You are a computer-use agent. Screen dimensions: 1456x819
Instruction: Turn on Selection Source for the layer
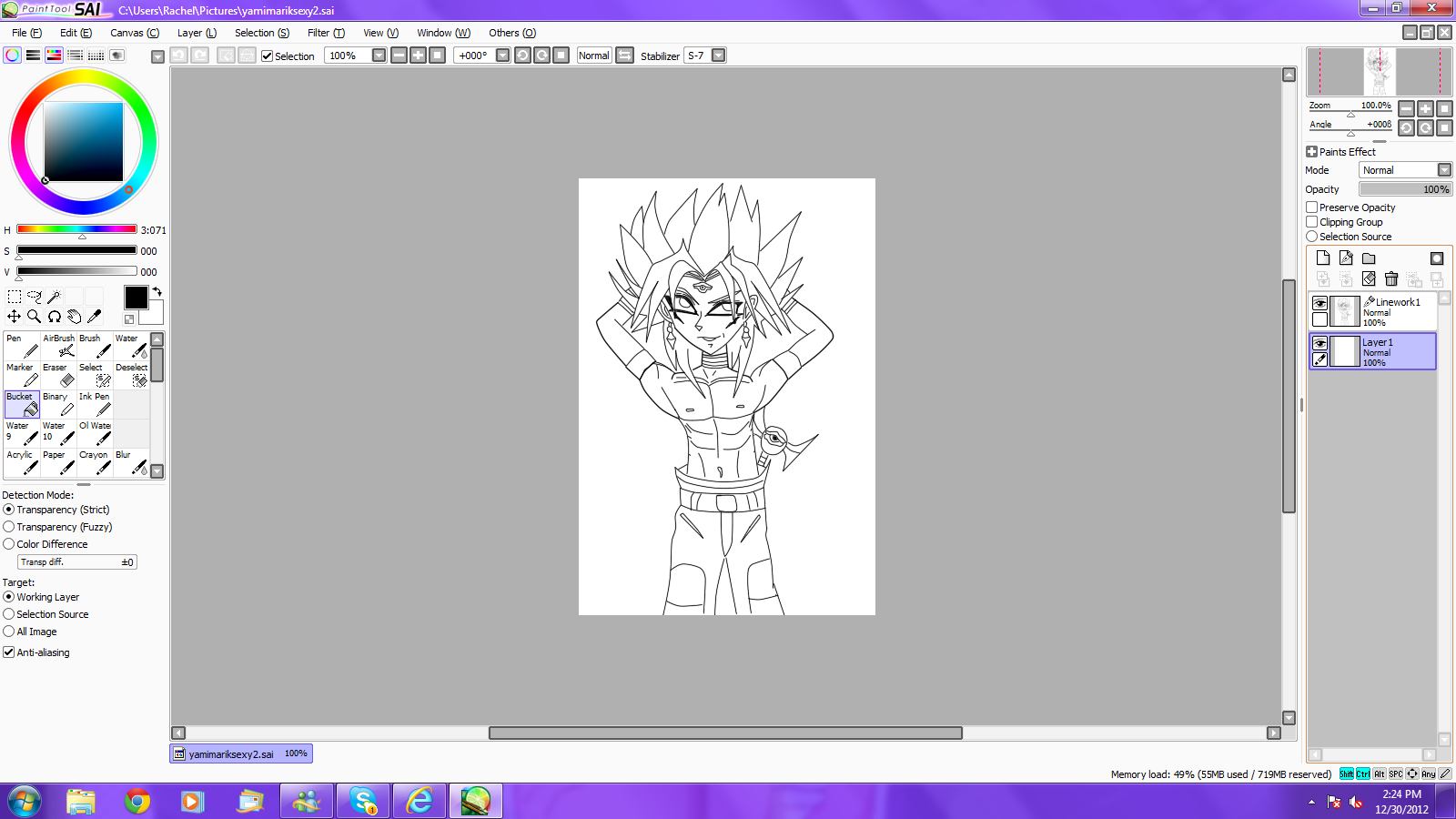(1312, 237)
